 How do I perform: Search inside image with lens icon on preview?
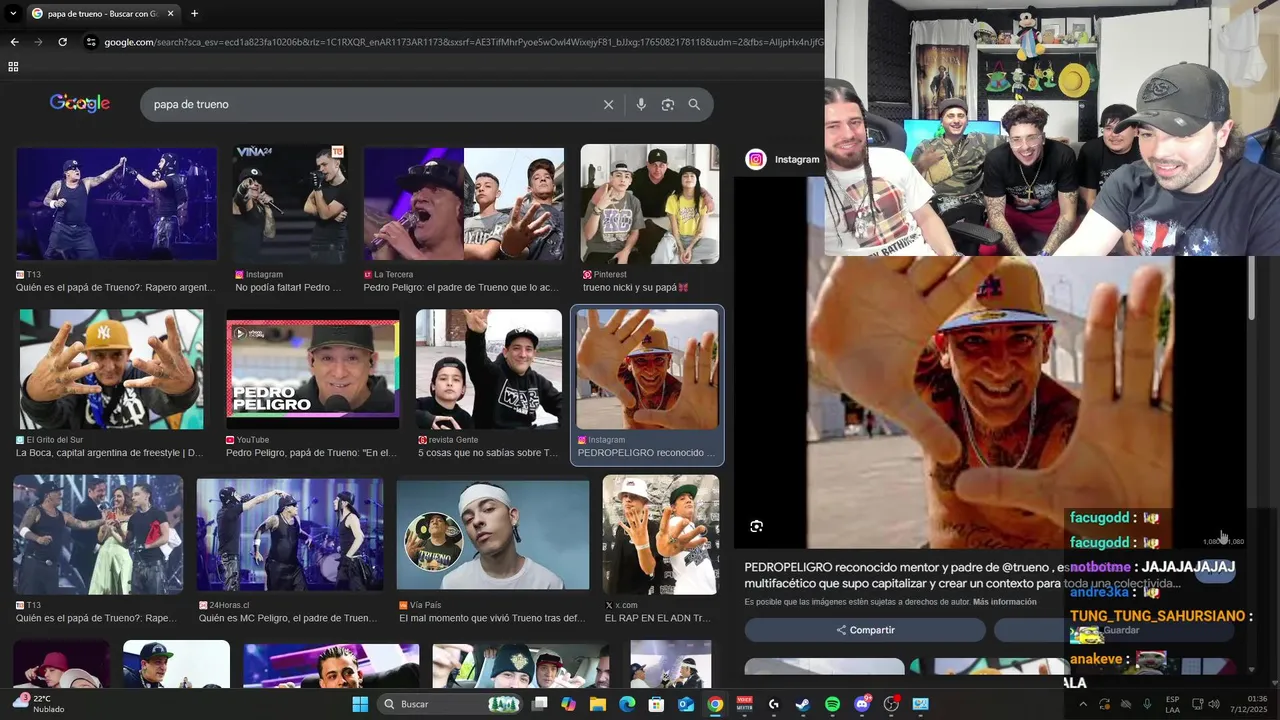(757, 526)
